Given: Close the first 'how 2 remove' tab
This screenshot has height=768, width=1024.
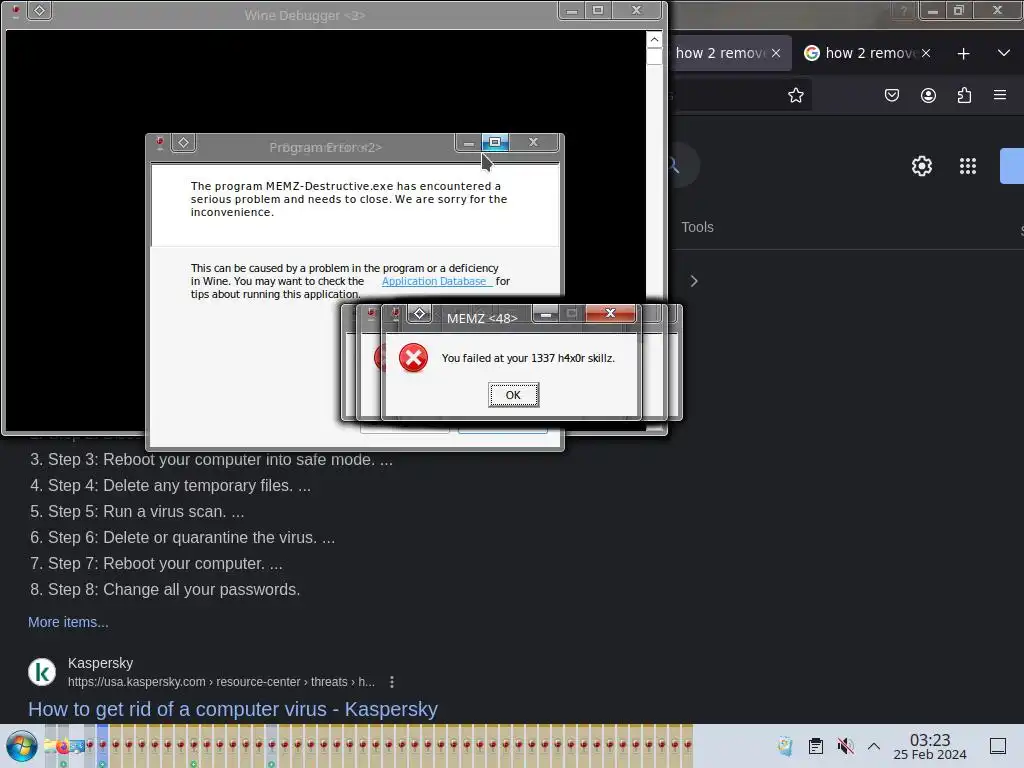Looking at the screenshot, I should [x=776, y=54].
